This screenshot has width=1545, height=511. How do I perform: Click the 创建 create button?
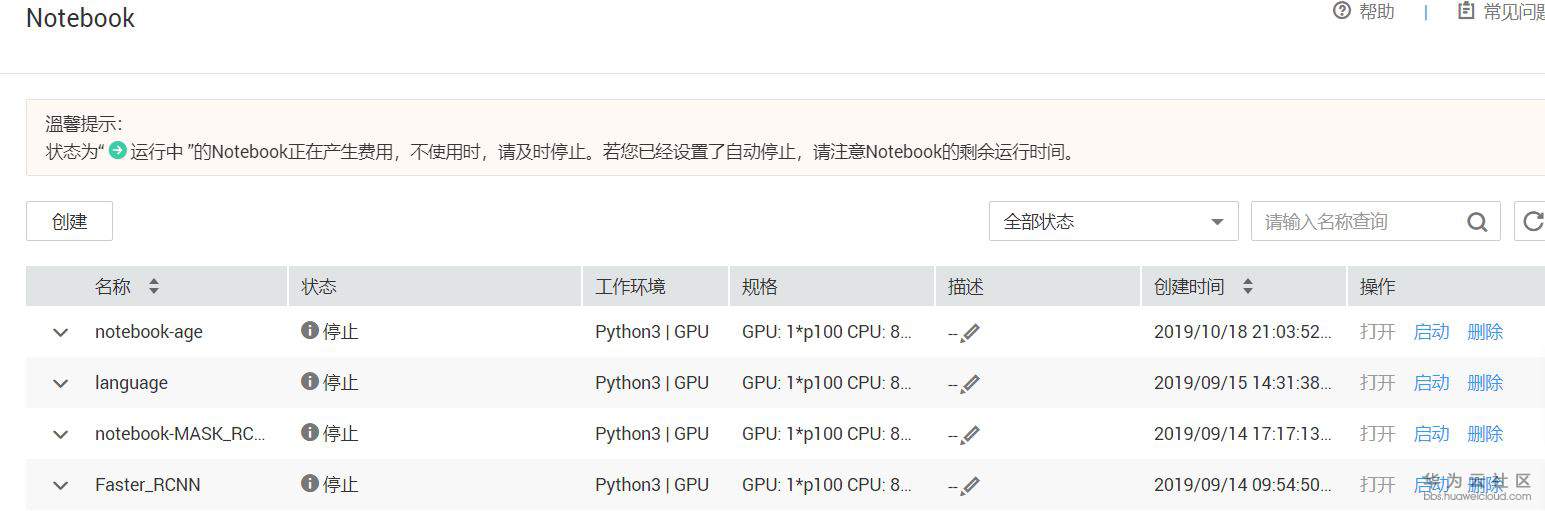tap(69, 222)
